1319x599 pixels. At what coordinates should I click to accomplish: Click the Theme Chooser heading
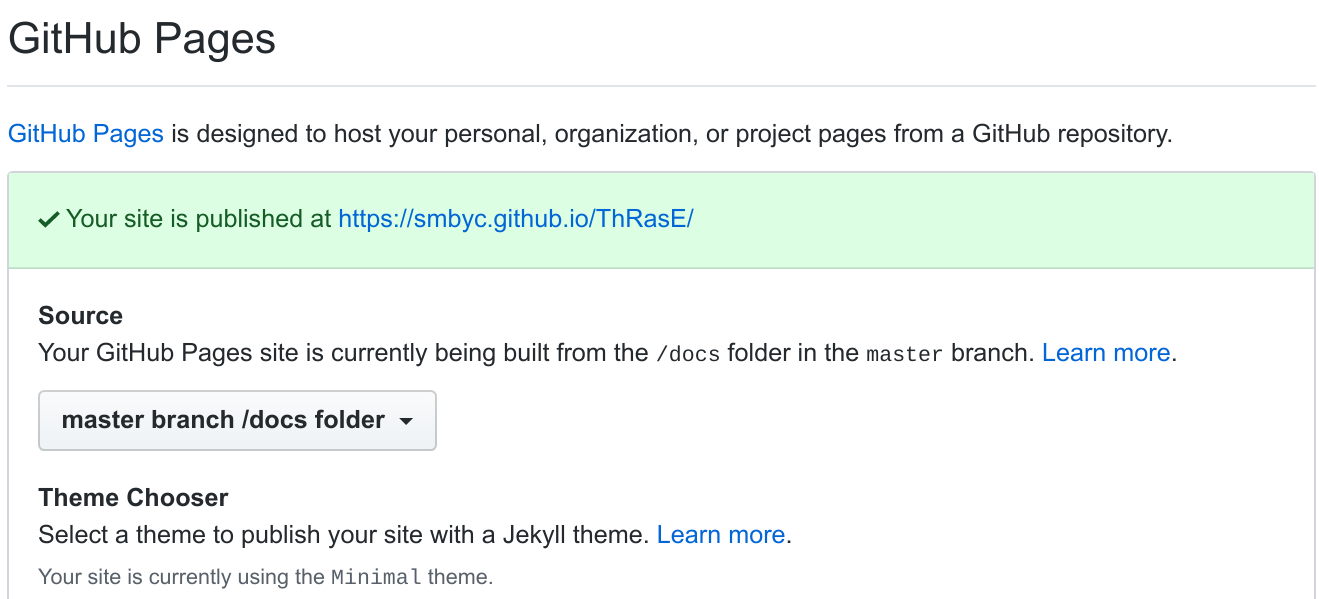133,497
